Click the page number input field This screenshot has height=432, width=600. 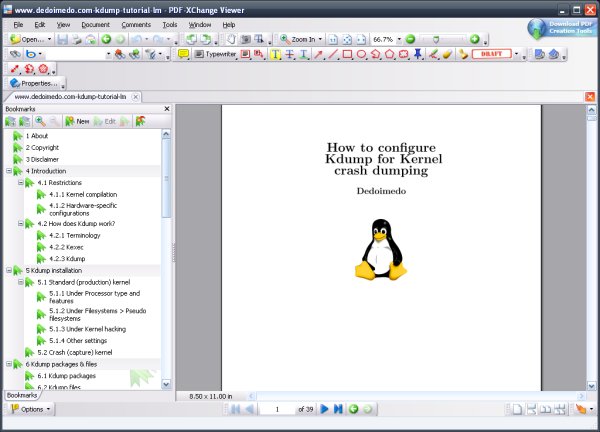tap(276, 409)
